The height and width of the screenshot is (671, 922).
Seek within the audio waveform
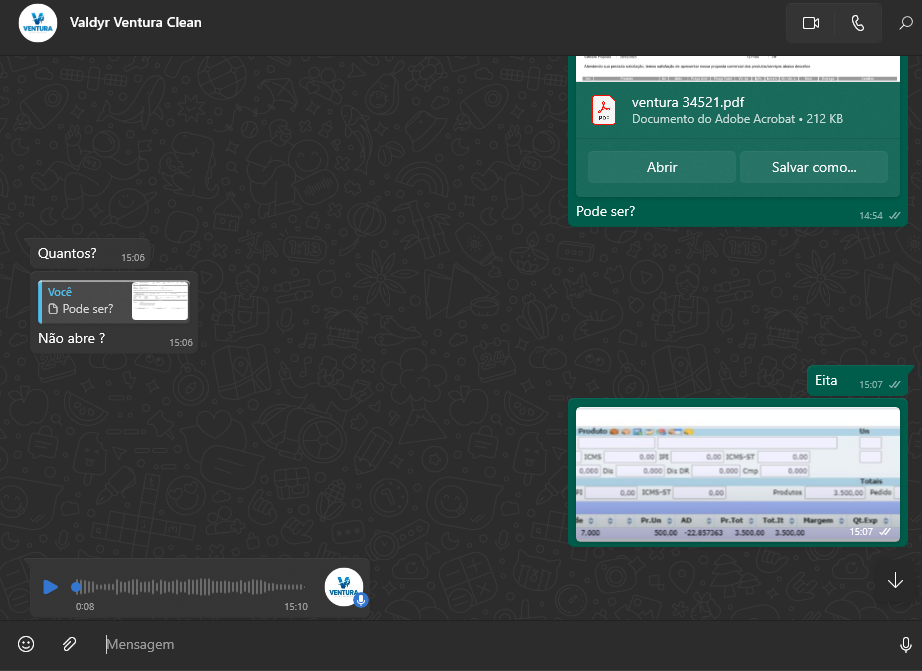pos(190,587)
